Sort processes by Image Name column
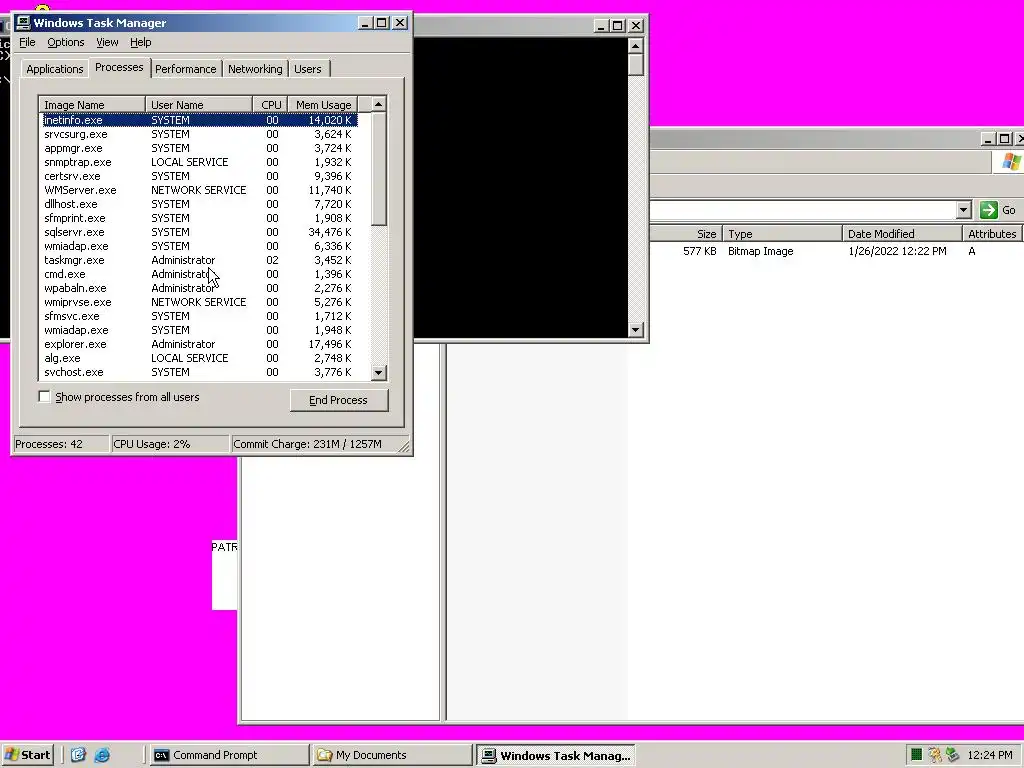The width and height of the screenshot is (1024, 768). coord(92,104)
